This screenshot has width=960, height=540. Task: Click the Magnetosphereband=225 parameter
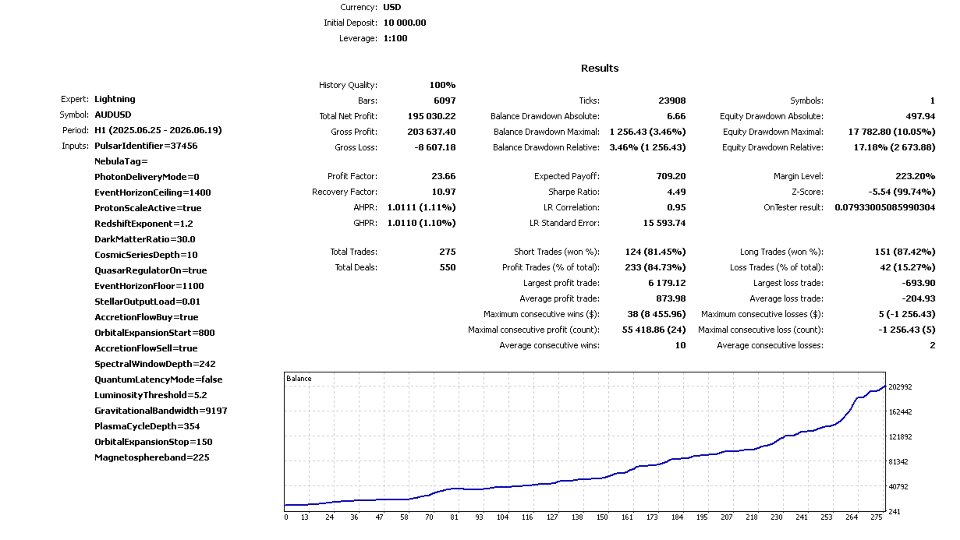[152, 457]
